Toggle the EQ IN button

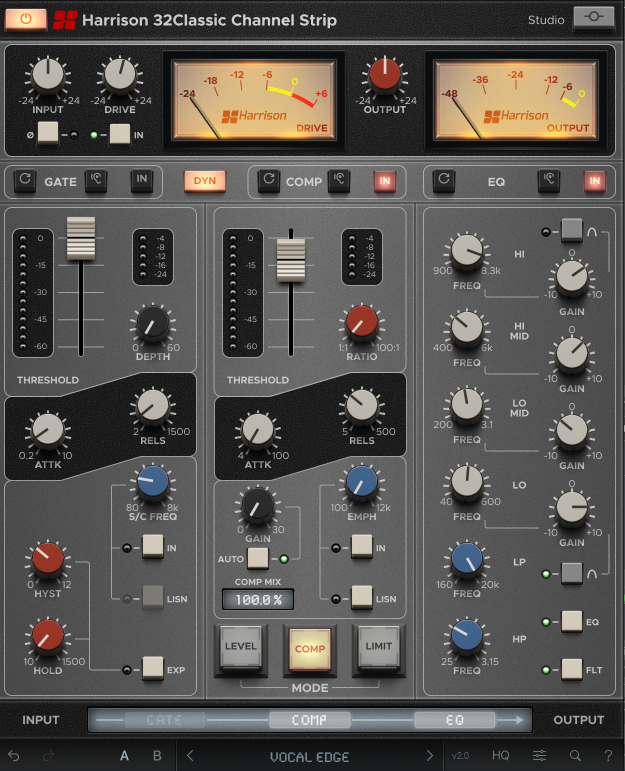595,180
